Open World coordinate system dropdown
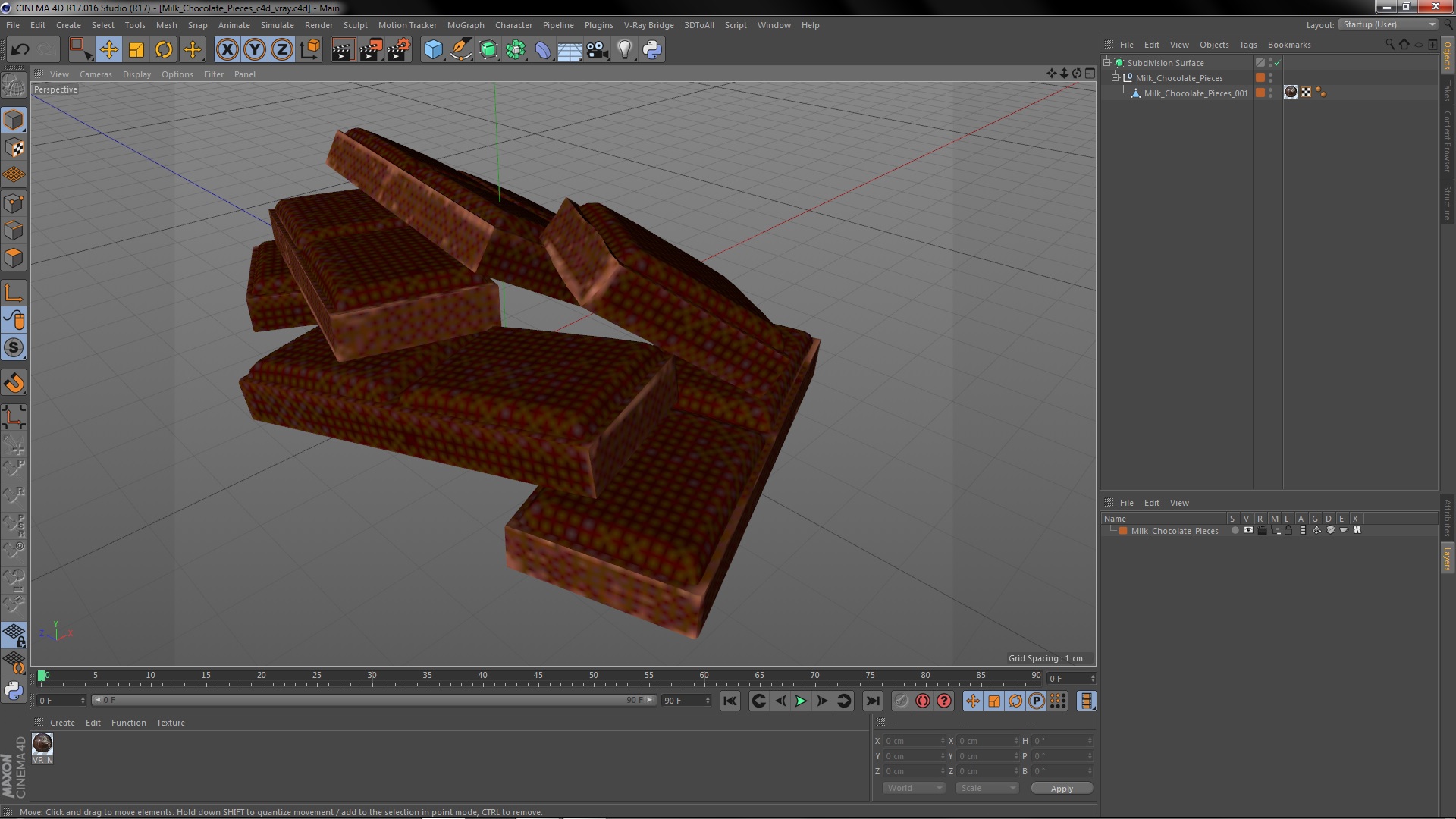Viewport: 1456px width, 819px height. pyautogui.click(x=914, y=789)
